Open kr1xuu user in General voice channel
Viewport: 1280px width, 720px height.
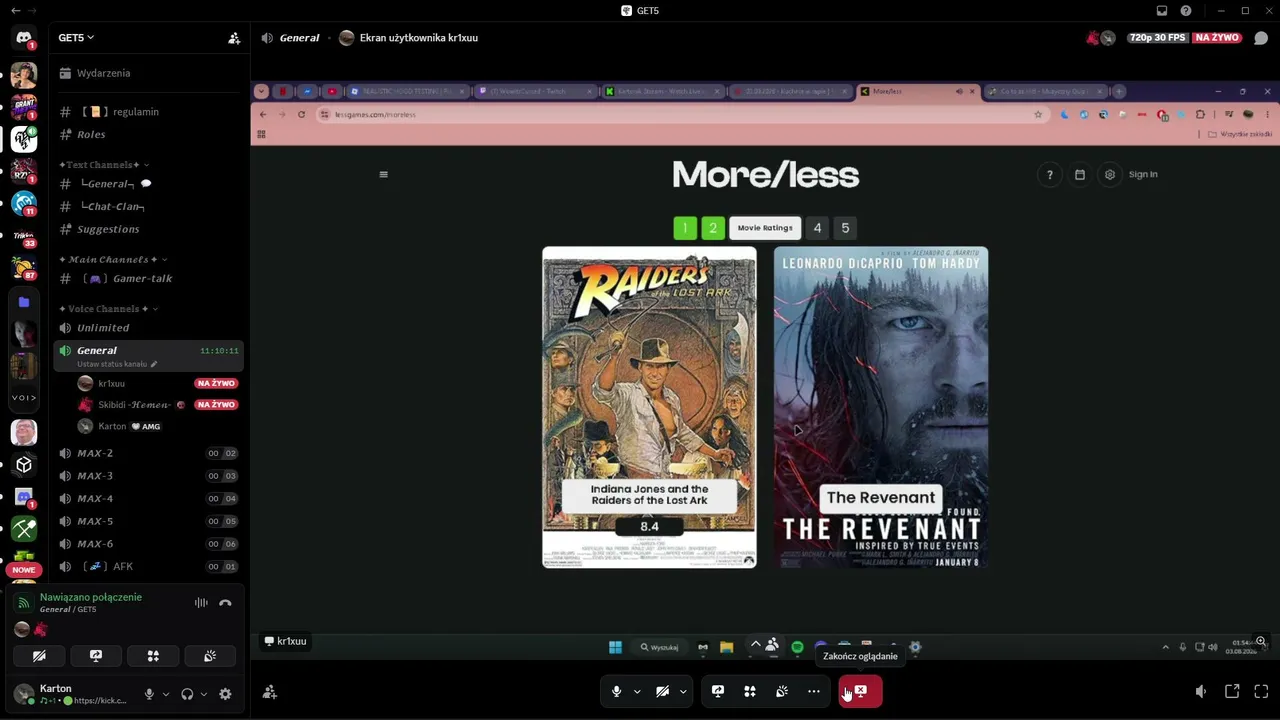pos(158,383)
